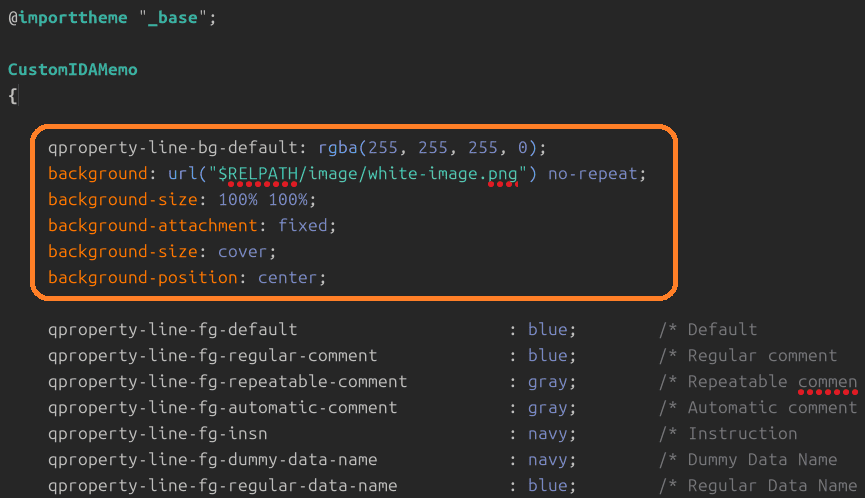Click blue value of qproperty-line-fg-regular-data-name
The width and height of the screenshot is (865, 498).
[x=548, y=485]
